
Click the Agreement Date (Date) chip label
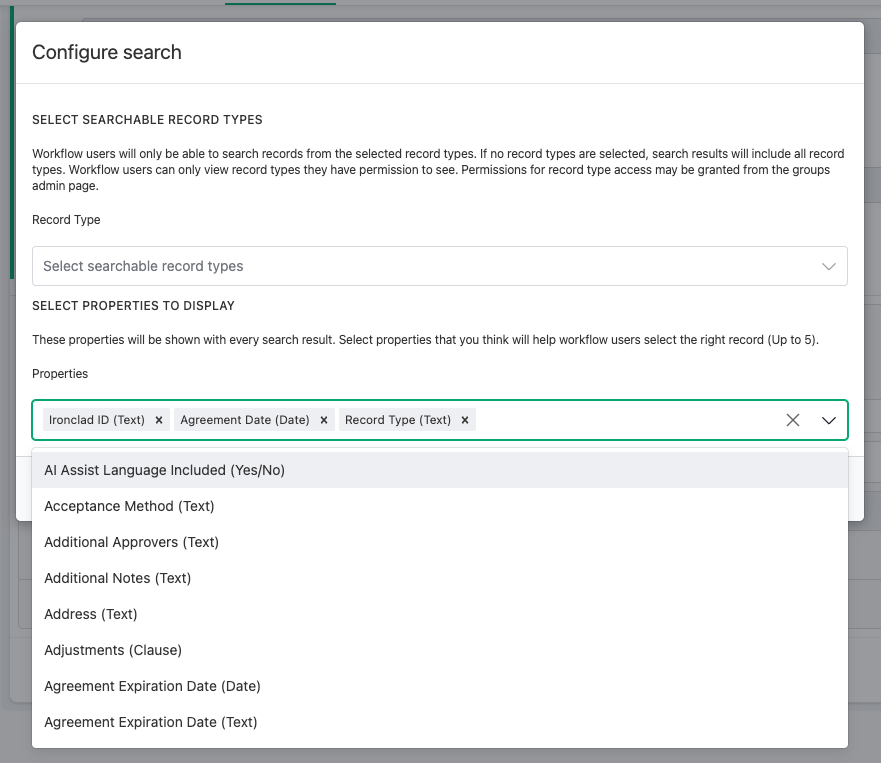[245, 420]
